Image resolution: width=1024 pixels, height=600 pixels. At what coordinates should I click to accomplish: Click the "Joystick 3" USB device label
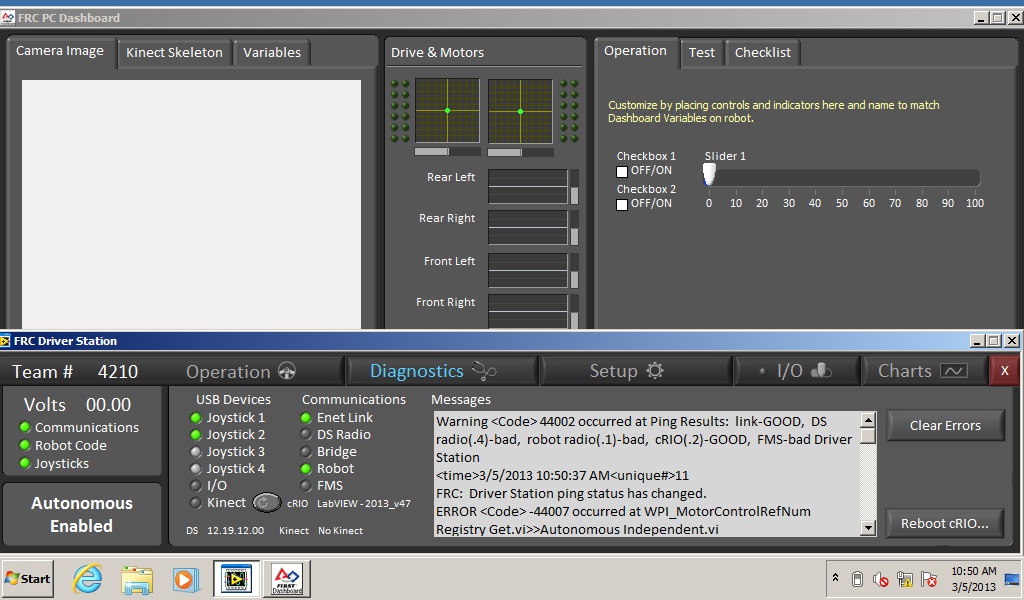[x=236, y=452]
